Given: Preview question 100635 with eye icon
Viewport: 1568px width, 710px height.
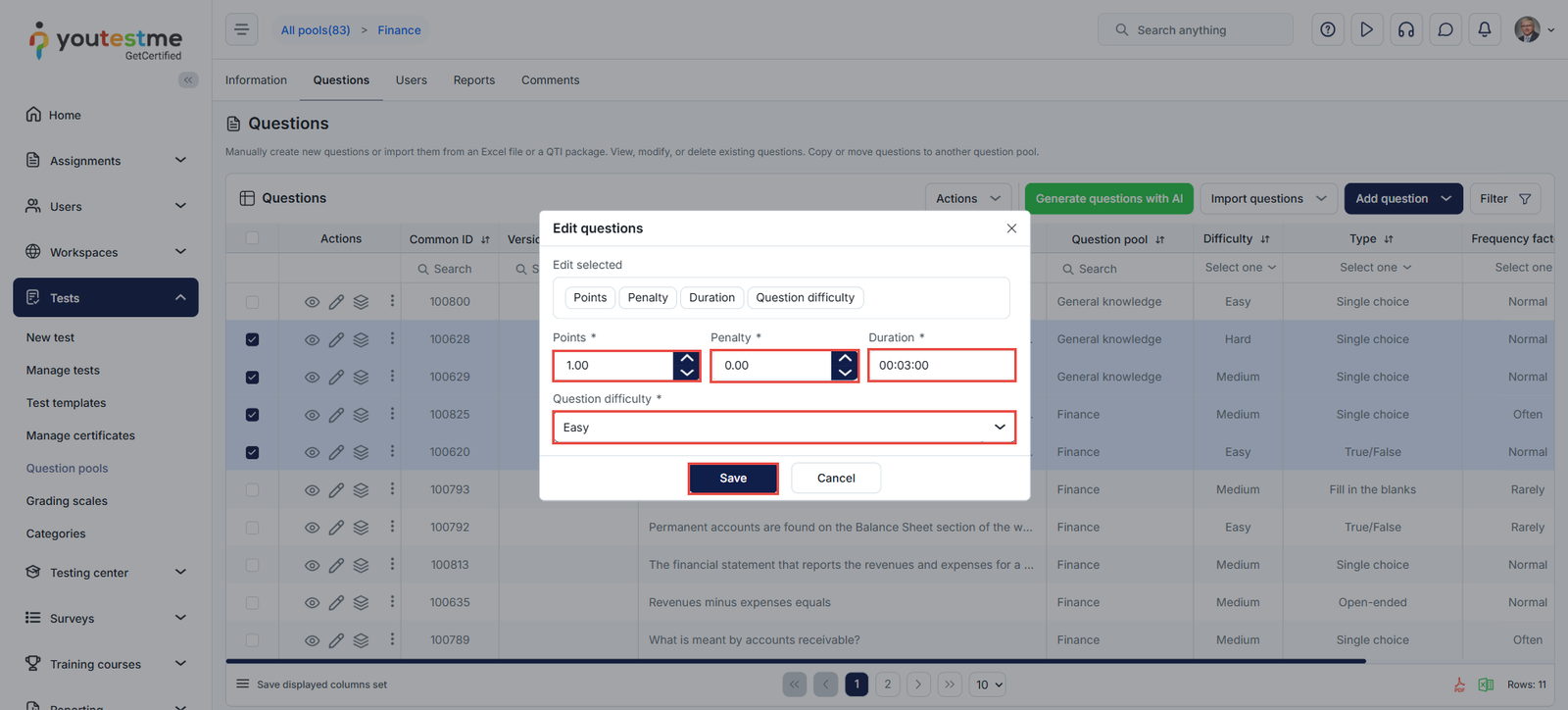Looking at the screenshot, I should point(312,603).
